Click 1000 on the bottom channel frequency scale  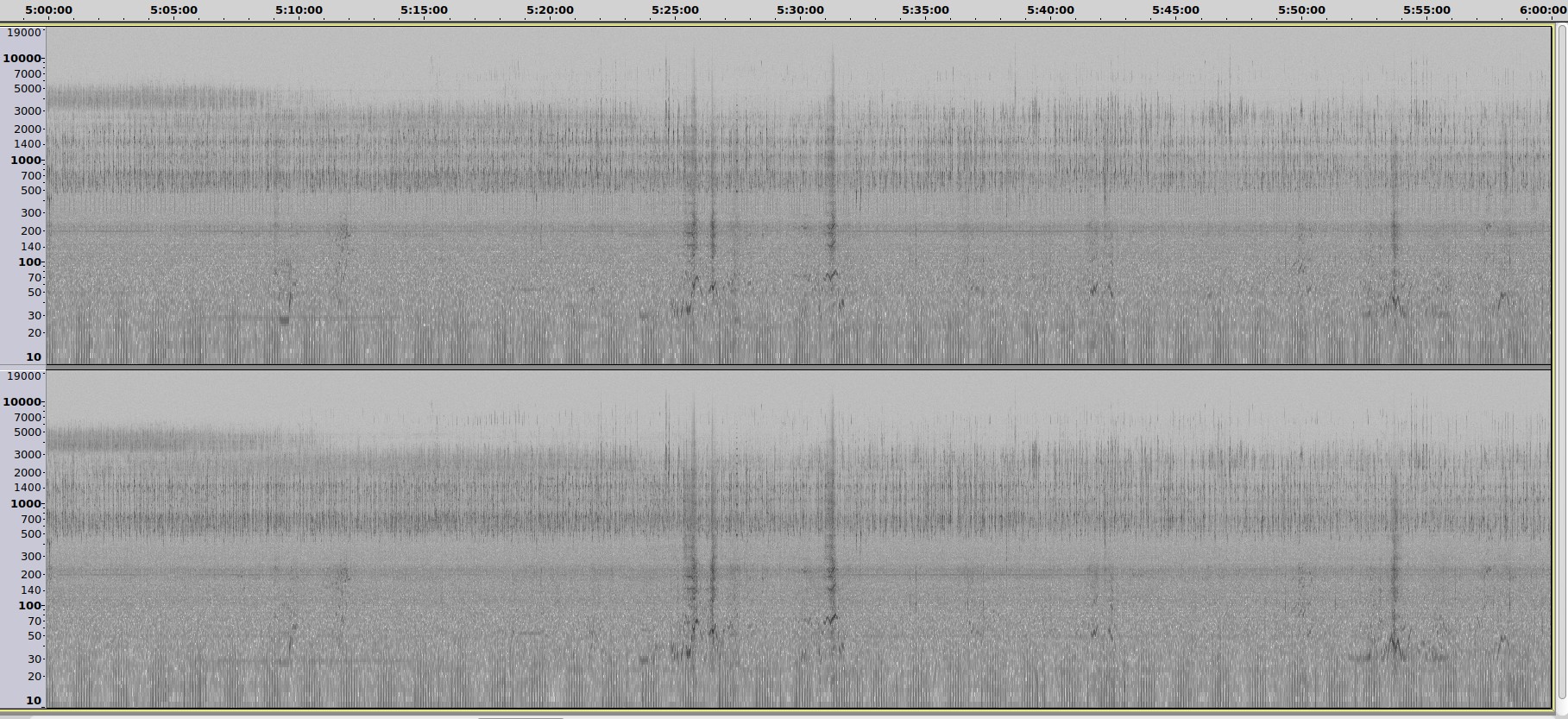click(26, 503)
